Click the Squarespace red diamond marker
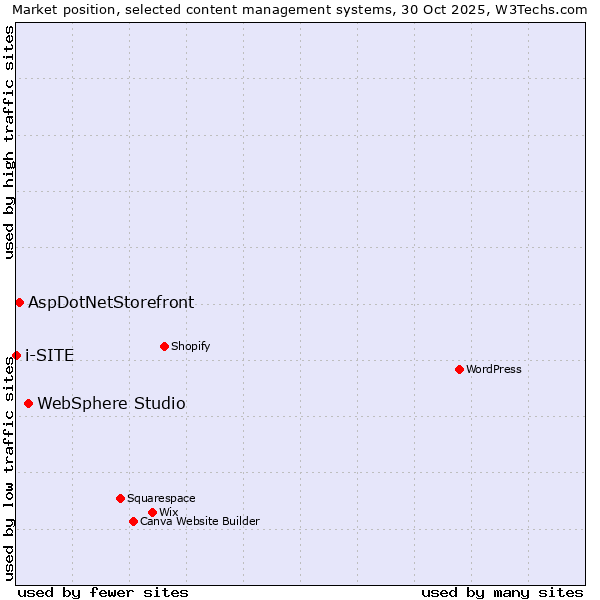600x600 pixels. [120, 498]
